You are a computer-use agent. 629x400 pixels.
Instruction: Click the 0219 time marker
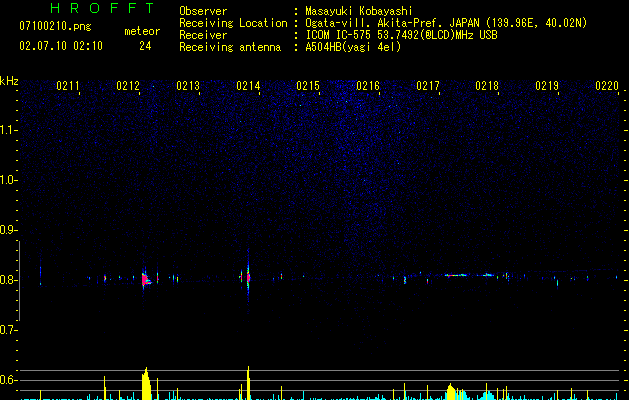547,85
